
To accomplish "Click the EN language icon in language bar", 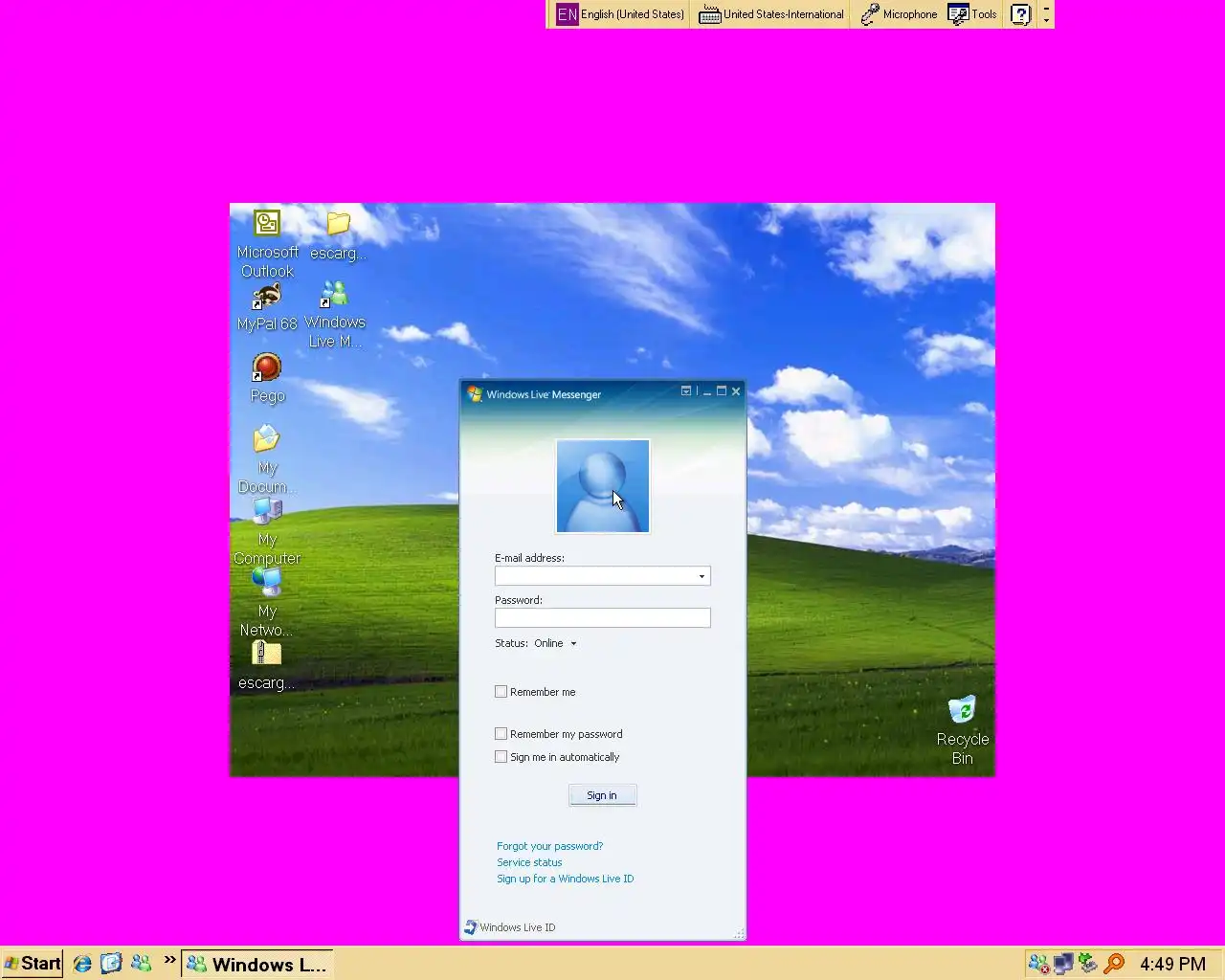I will point(568,14).
